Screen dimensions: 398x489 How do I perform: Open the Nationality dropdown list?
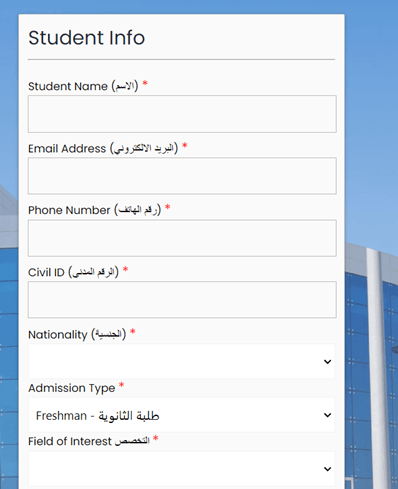181,361
